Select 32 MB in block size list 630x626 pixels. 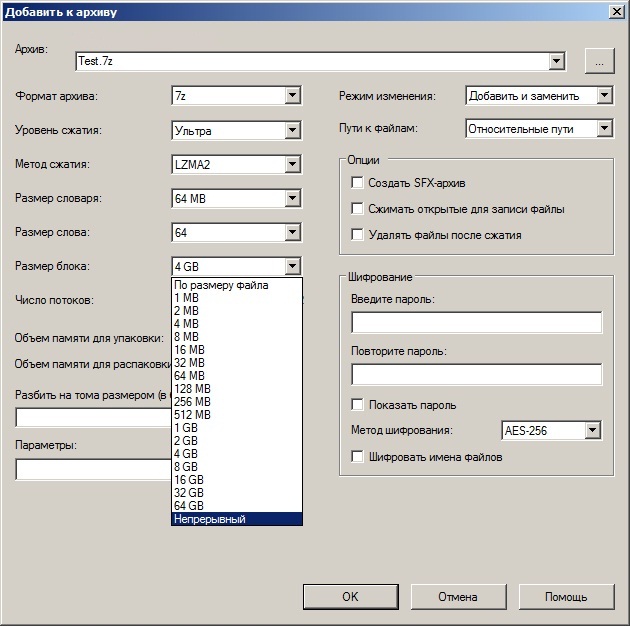237,362
